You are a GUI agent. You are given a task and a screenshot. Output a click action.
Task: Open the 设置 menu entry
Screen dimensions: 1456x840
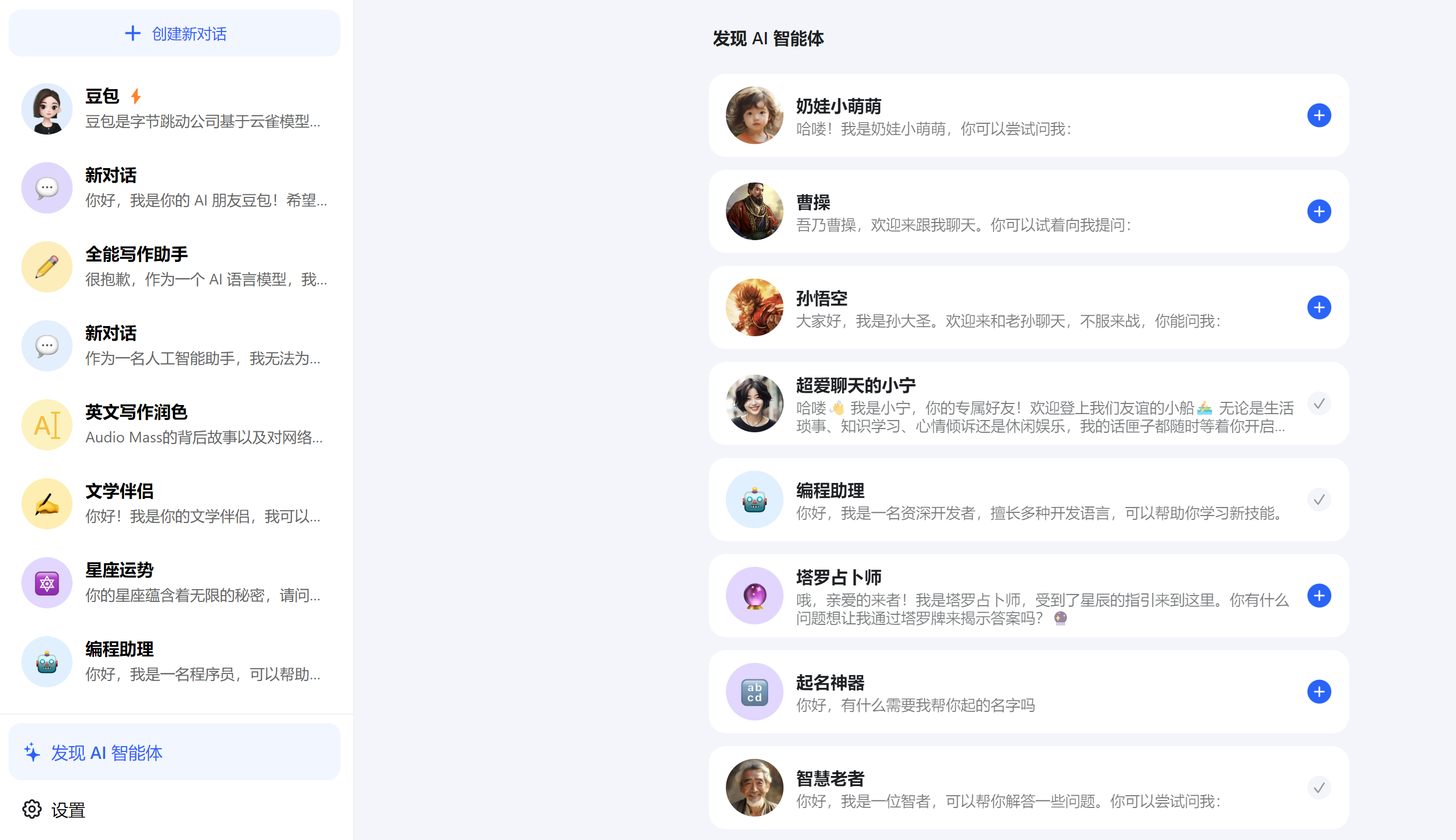tap(68, 810)
